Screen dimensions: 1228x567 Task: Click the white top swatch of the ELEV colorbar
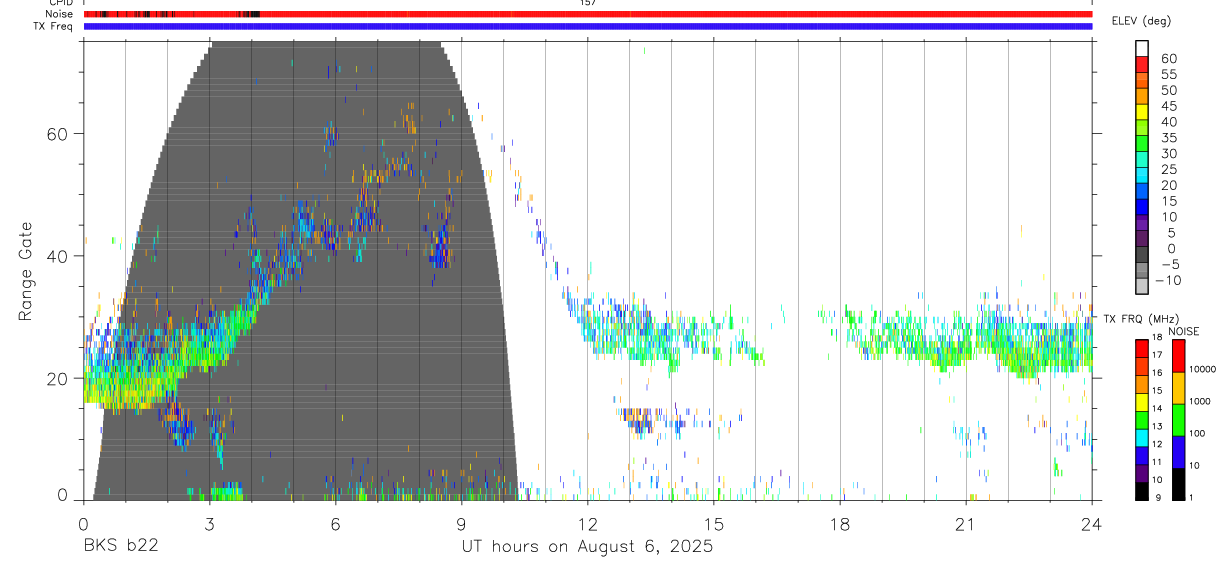(1142, 50)
